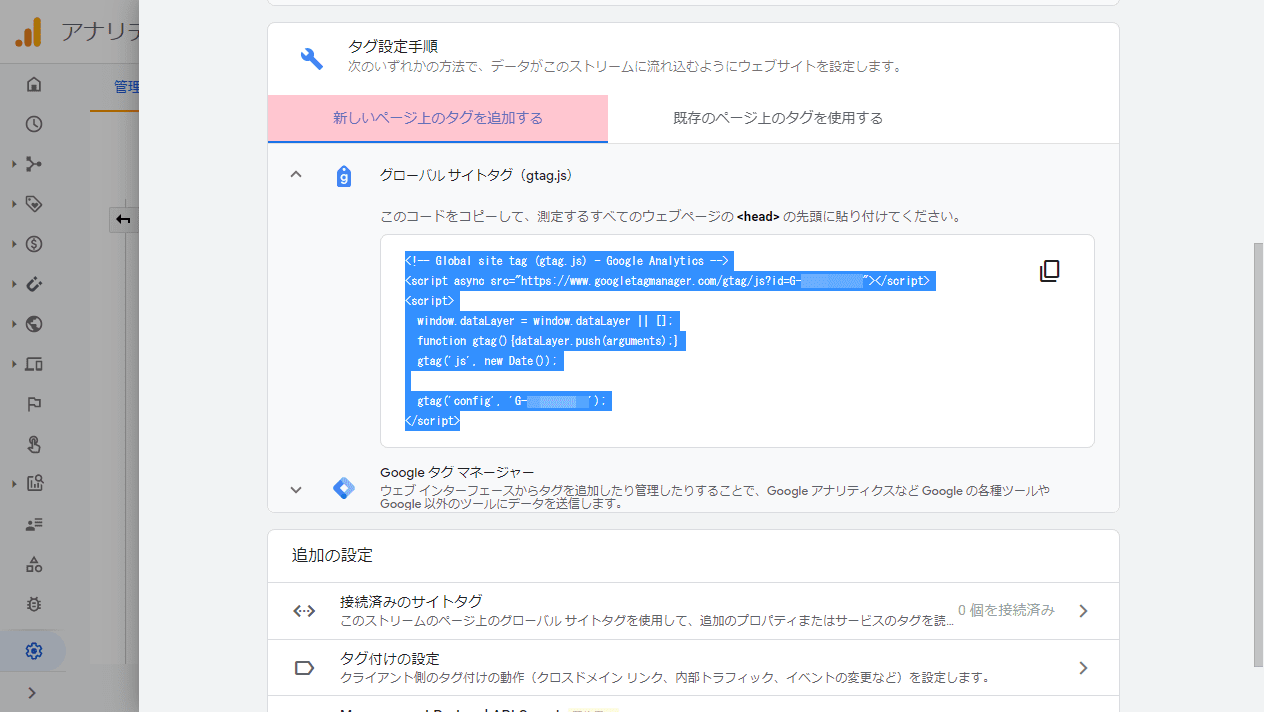Image resolution: width=1264 pixels, height=712 pixels.
Task: Click the script async src code line
Action: 668,281
